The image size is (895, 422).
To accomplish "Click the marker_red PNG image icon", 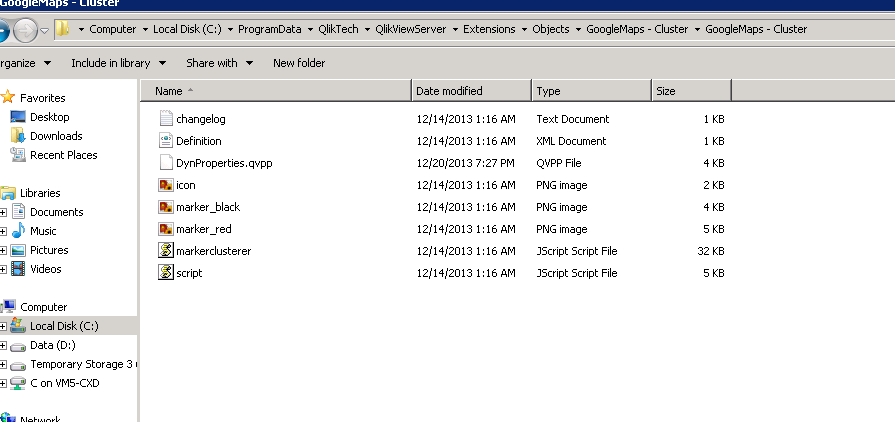I will (x=166, y=229).
